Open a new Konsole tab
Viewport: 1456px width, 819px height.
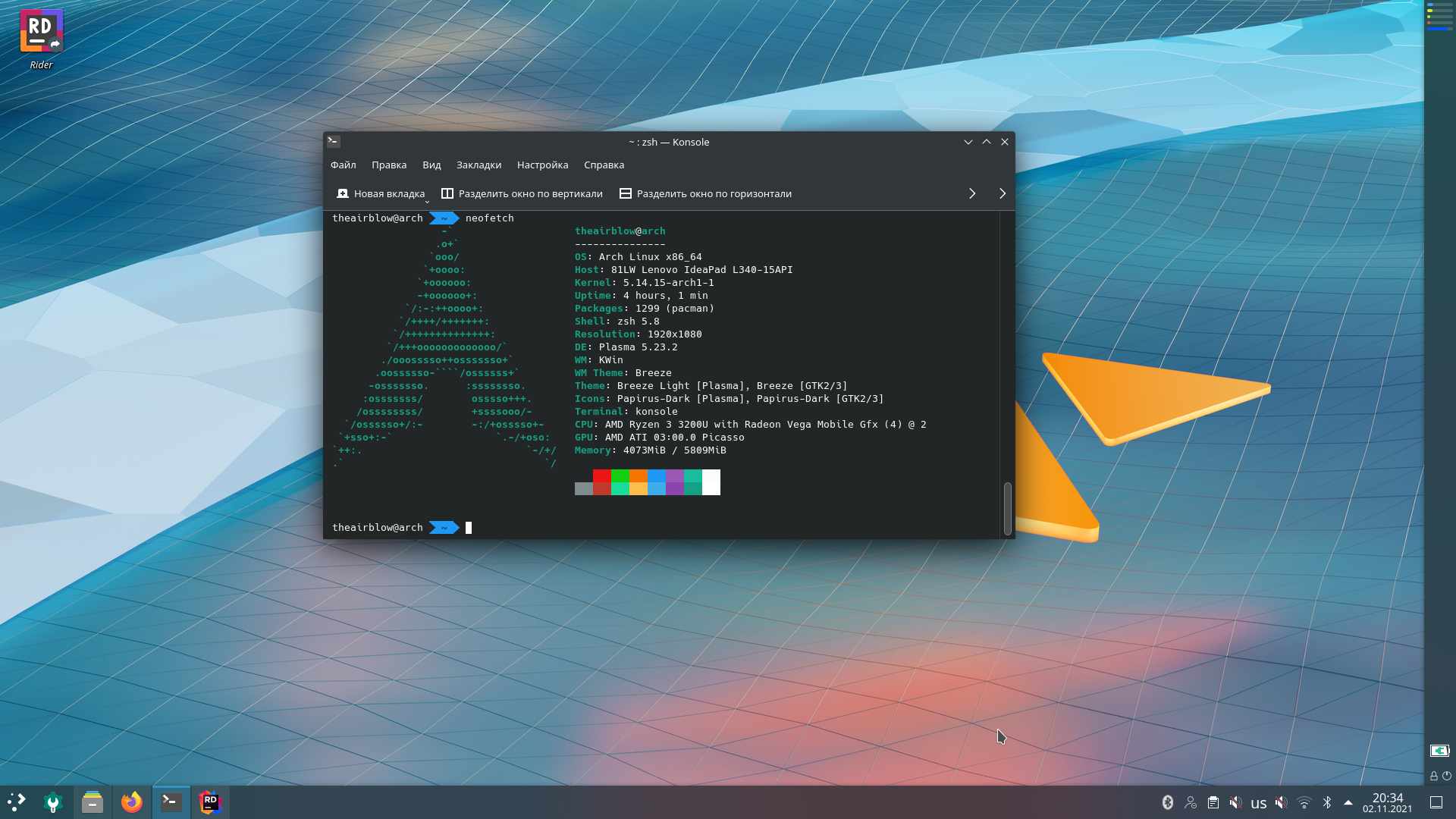click(381, 193)
